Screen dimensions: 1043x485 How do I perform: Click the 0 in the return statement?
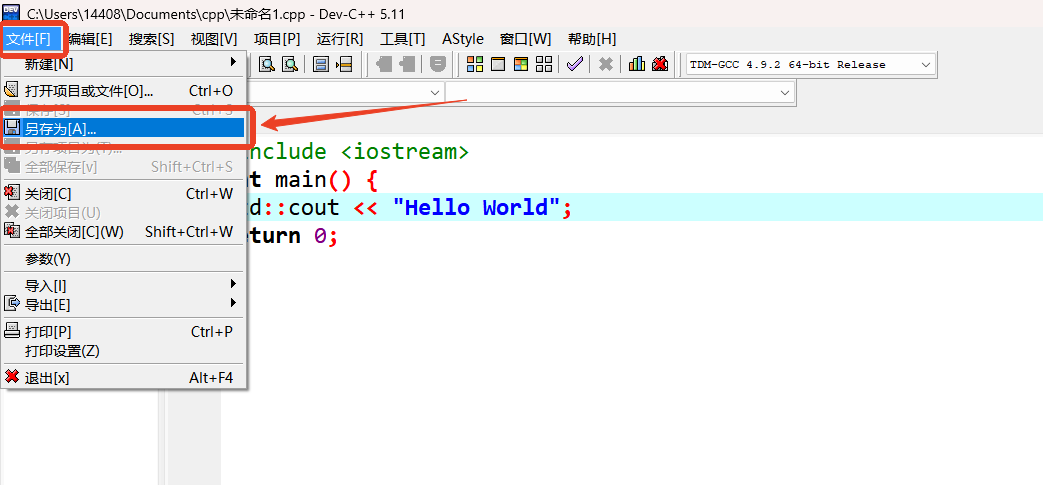pos(320,236)
